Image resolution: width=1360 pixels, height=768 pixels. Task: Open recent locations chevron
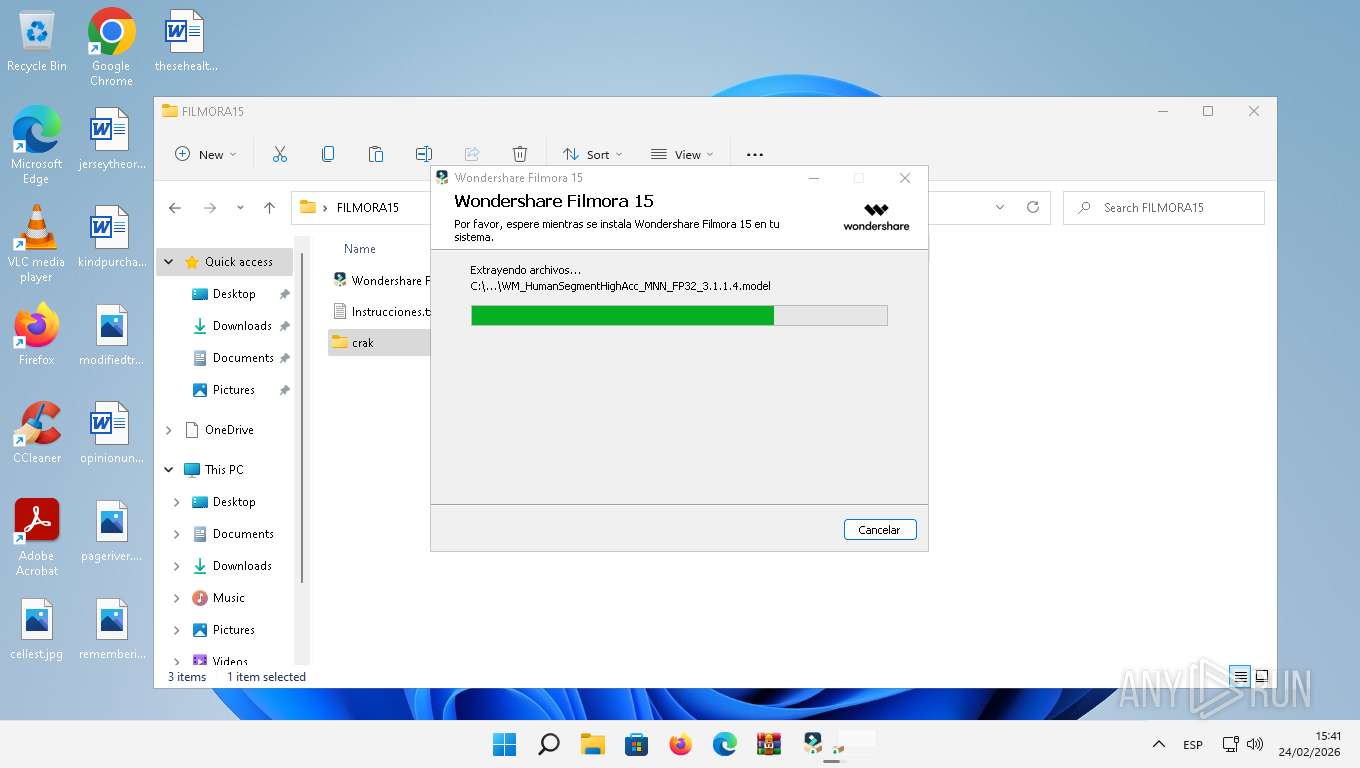pyautogui.click(x=240, y=208)
